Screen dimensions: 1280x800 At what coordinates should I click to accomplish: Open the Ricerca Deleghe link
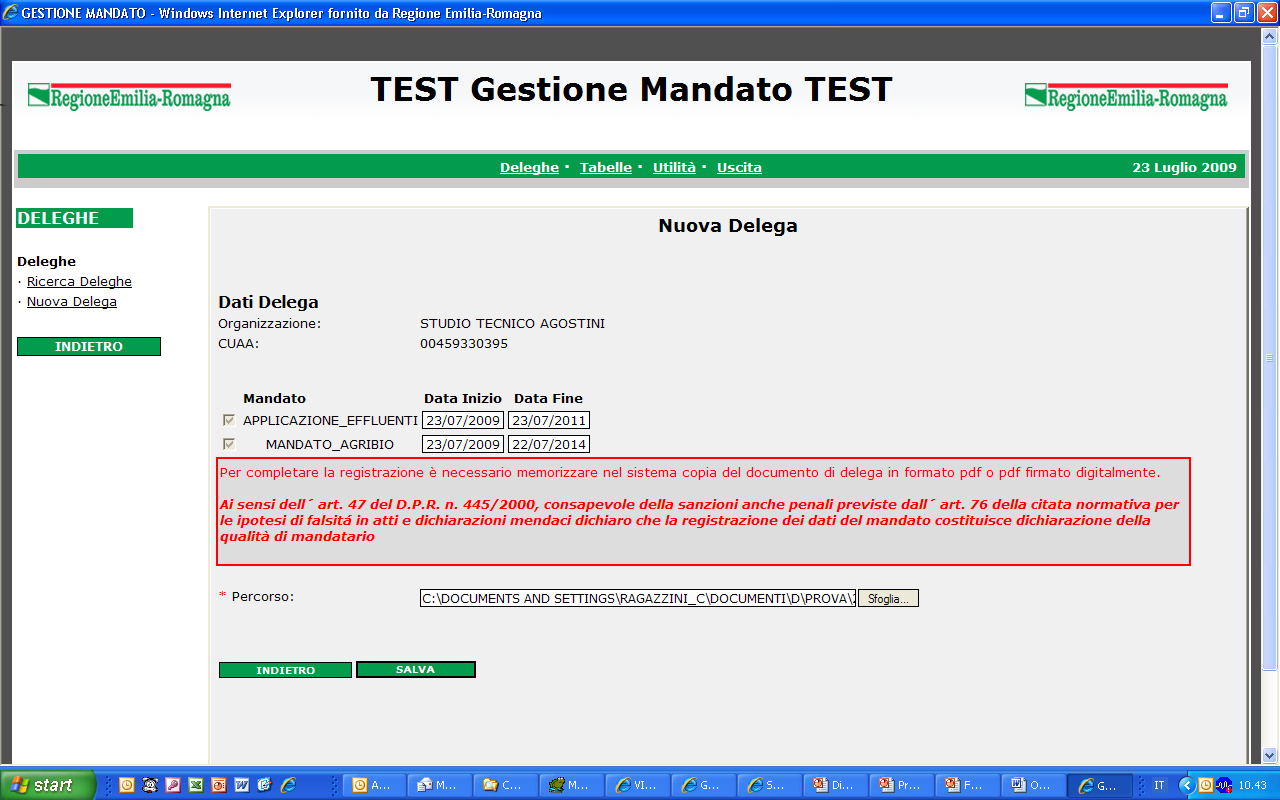79,282
